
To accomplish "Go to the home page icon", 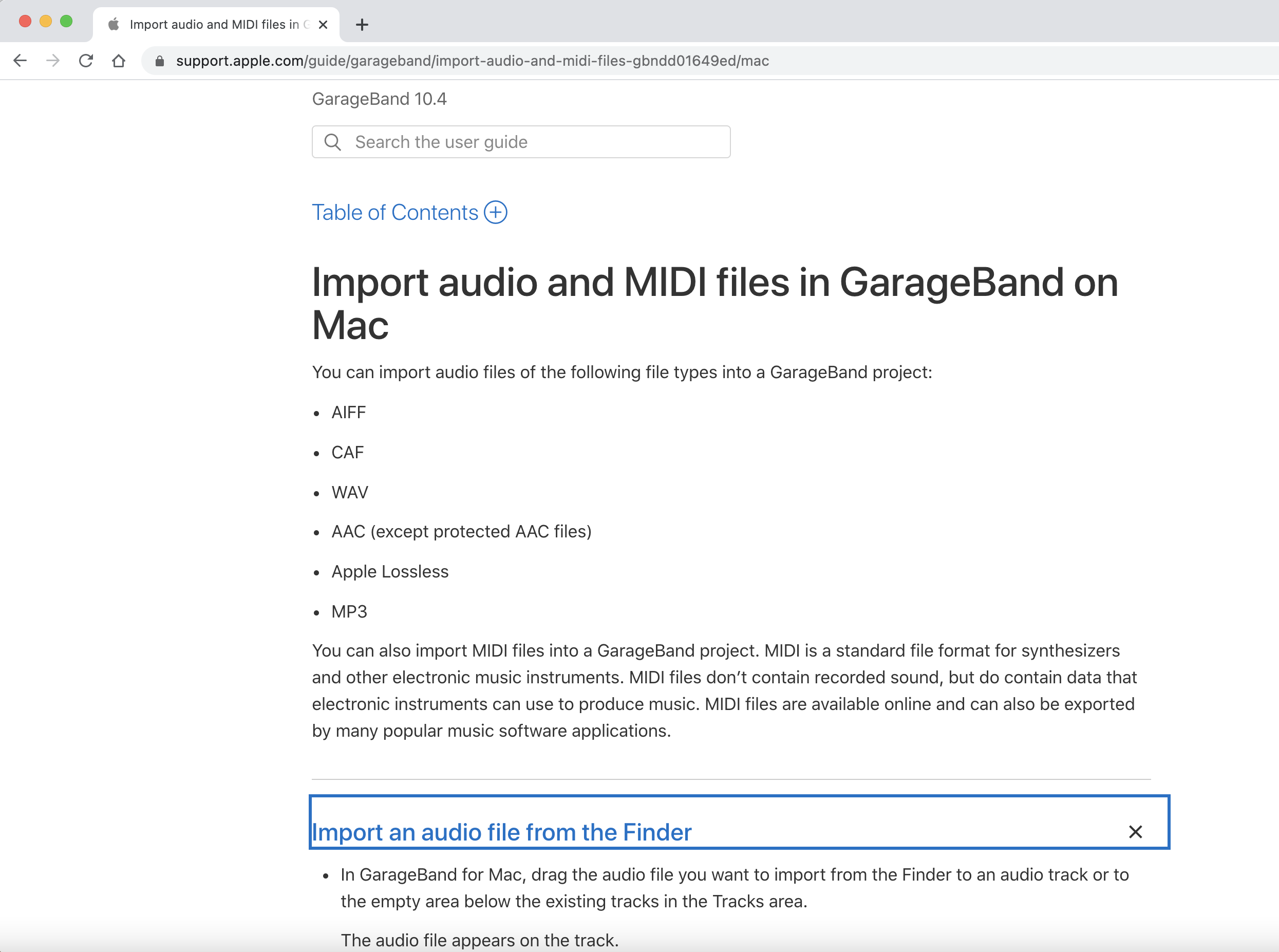I will (119, 61).
